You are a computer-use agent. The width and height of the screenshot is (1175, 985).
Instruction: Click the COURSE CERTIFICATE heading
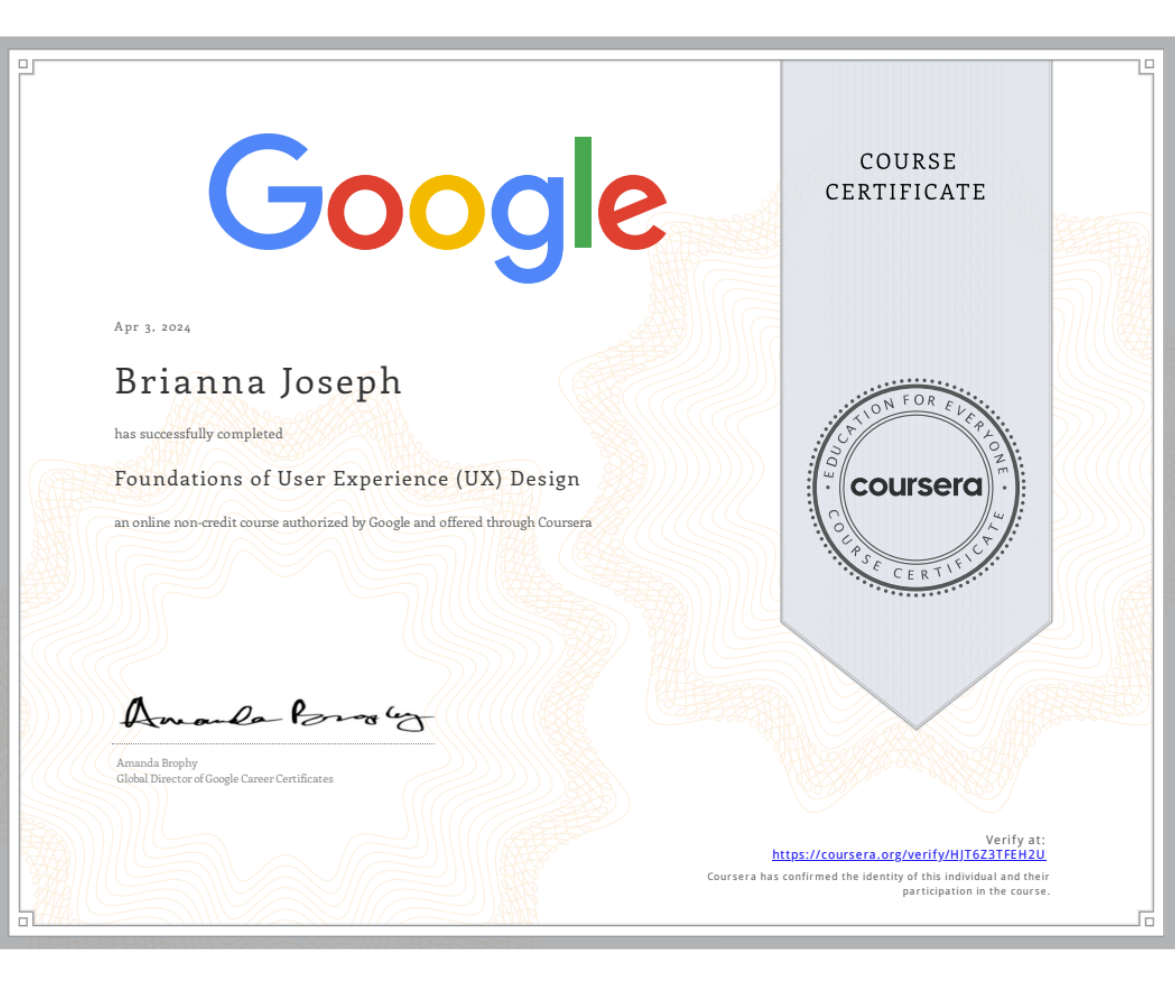pyautogui.click(x=906, y=177)
